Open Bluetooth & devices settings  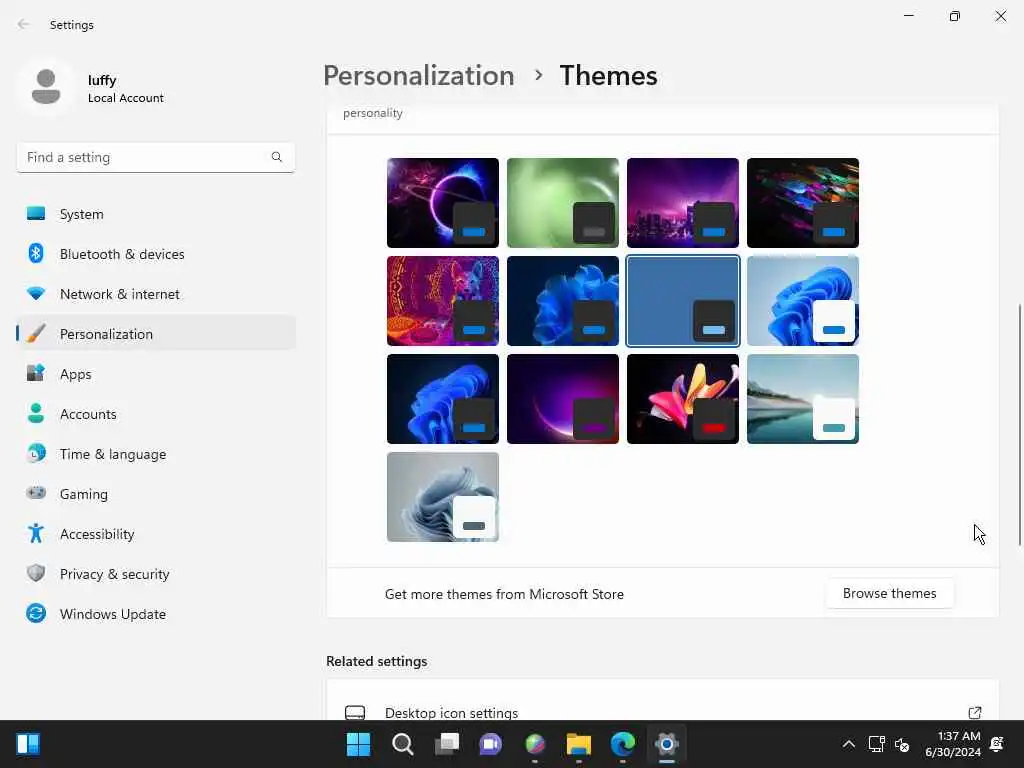[155, 253]
